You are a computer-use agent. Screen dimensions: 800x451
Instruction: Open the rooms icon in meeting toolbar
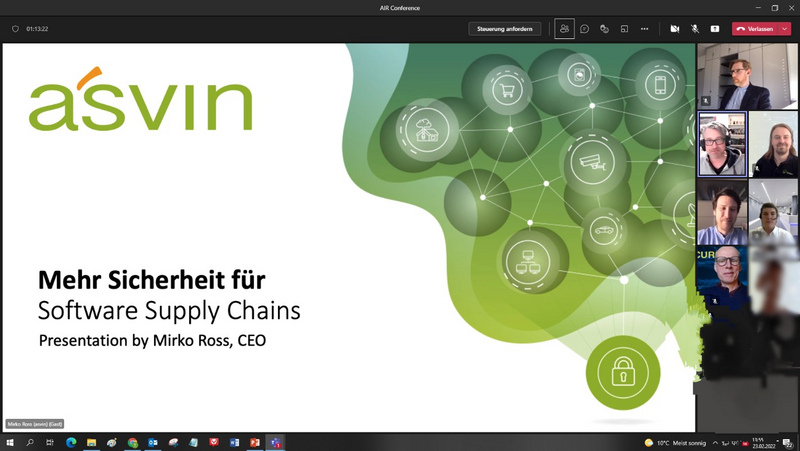pyautogui.click(x=624, y=29)
